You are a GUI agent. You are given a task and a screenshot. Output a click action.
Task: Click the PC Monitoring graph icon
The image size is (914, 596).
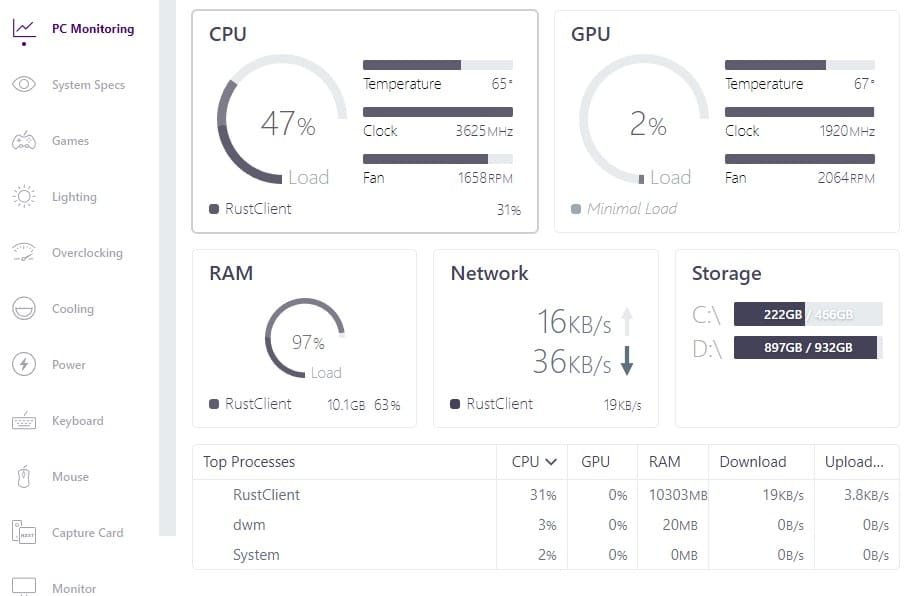[24, 29]
